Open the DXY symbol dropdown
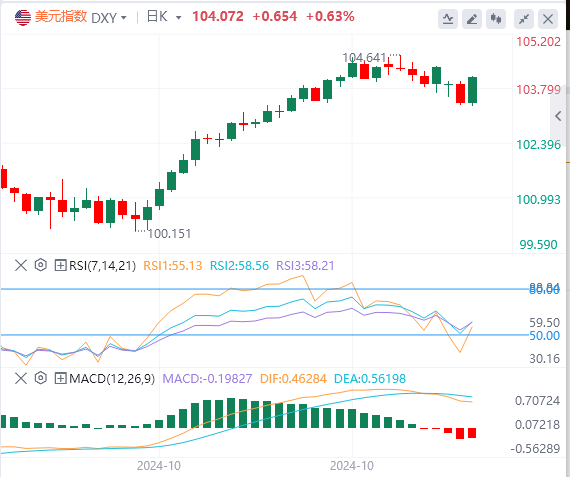This screenshot has width=570, height=477. pos(109,17)
